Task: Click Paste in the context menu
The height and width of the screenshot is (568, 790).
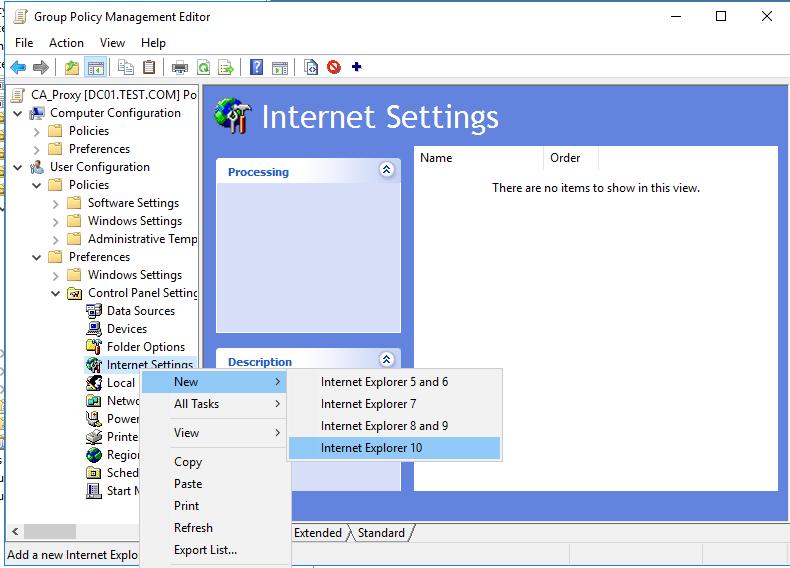Action: click(x=214, y=484)
